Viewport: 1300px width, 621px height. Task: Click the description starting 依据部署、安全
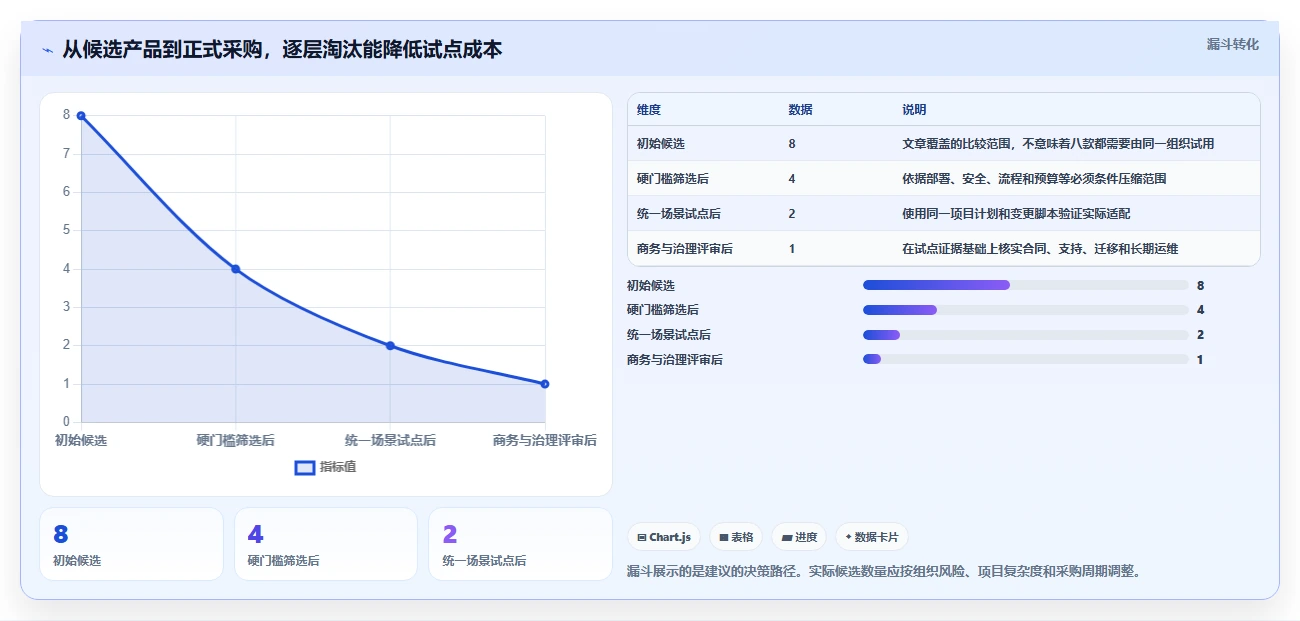point(1034,179)
